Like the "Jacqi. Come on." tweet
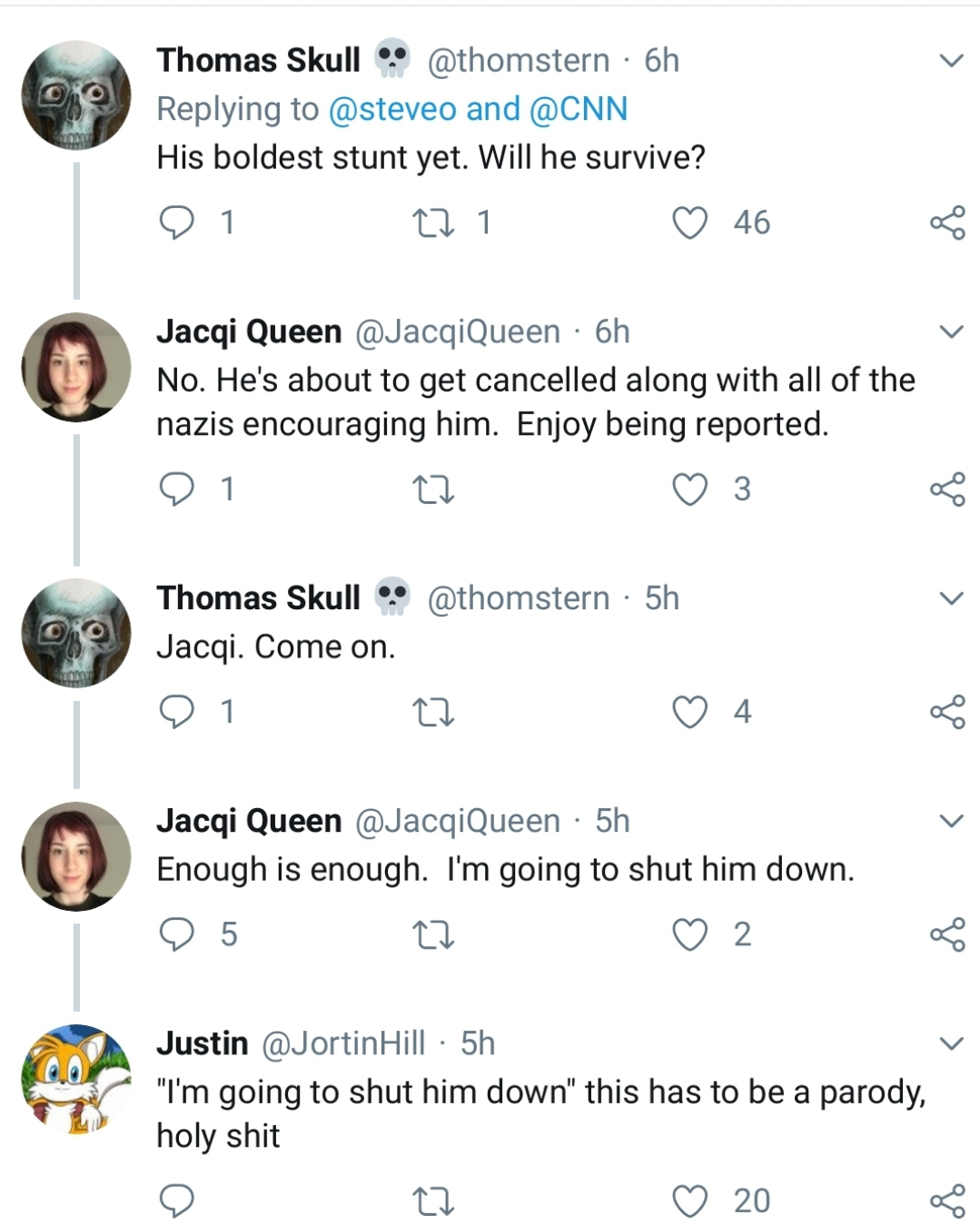The height and width of the screenshot is (1225, 980). pyautogui.click(x=690, y=712)
